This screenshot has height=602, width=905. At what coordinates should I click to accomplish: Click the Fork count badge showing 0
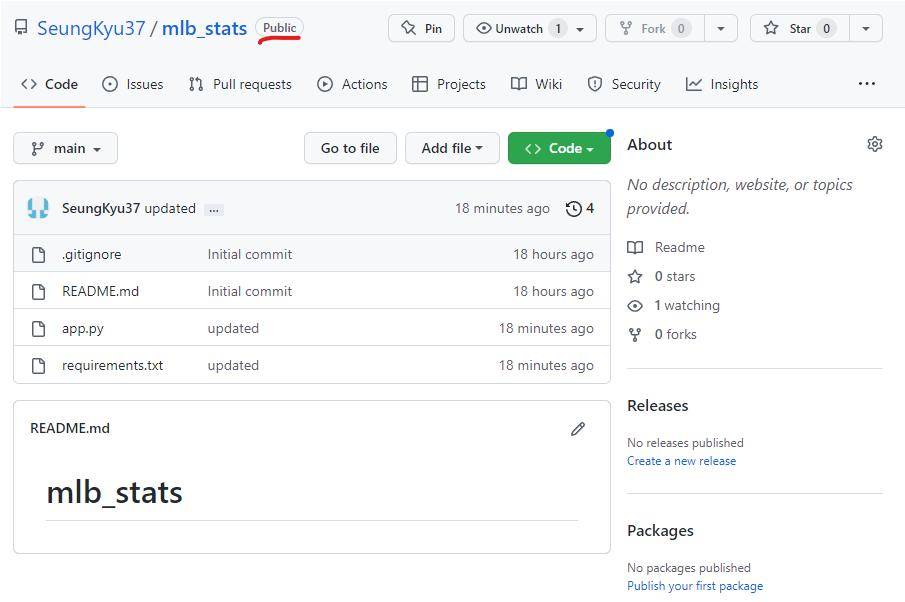point(681,28)
